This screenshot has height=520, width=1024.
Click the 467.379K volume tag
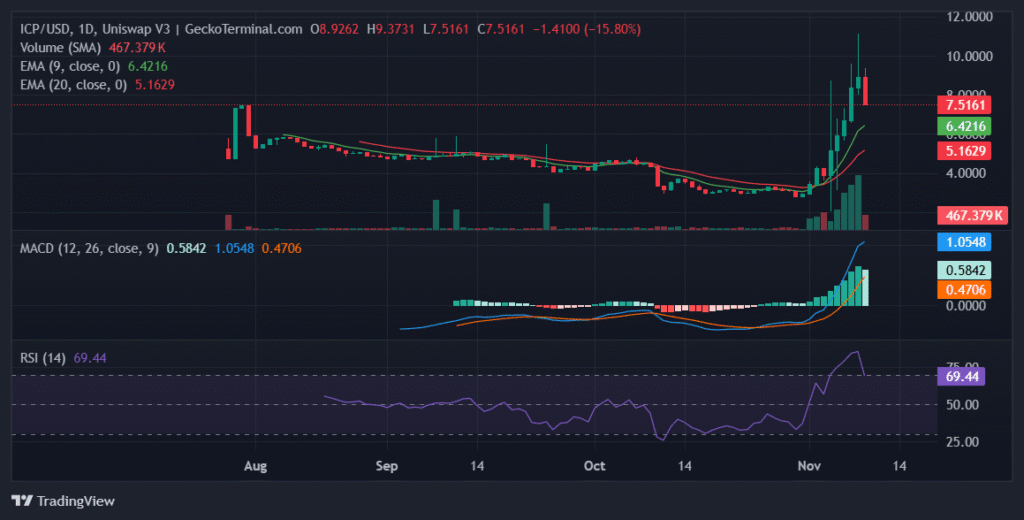972,215
